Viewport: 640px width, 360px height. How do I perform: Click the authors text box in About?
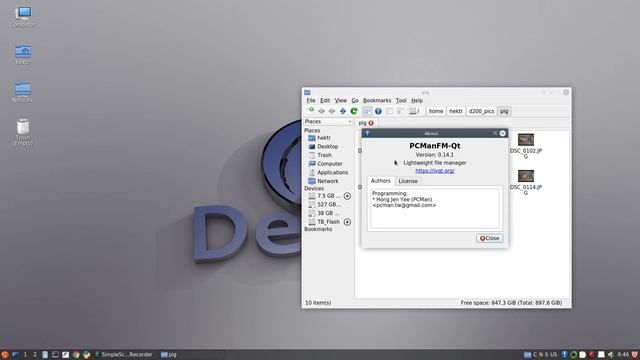(x=435, y=209)
